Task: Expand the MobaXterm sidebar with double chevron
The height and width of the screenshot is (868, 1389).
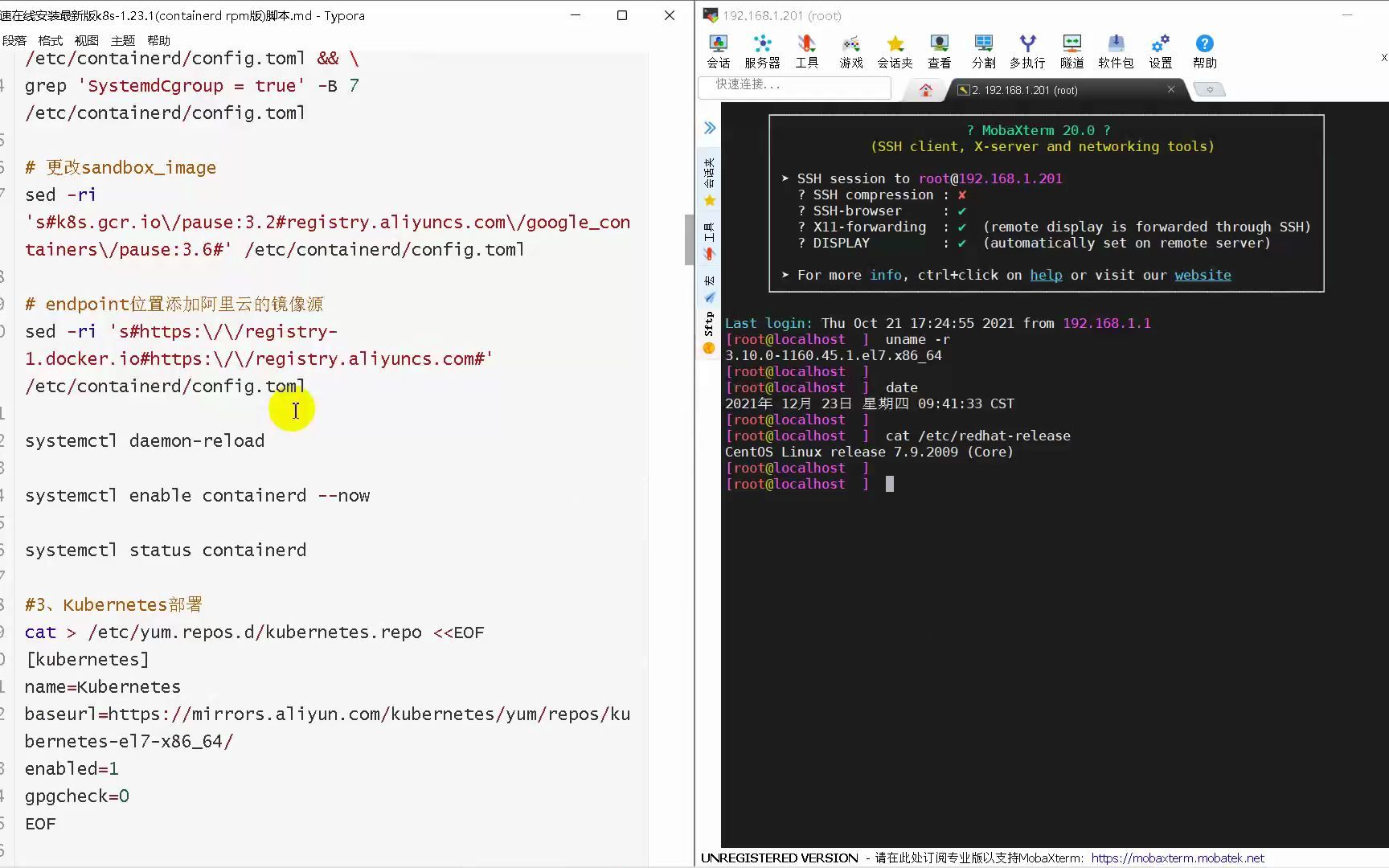Action: pyautogui.click(x=710, y=128)
